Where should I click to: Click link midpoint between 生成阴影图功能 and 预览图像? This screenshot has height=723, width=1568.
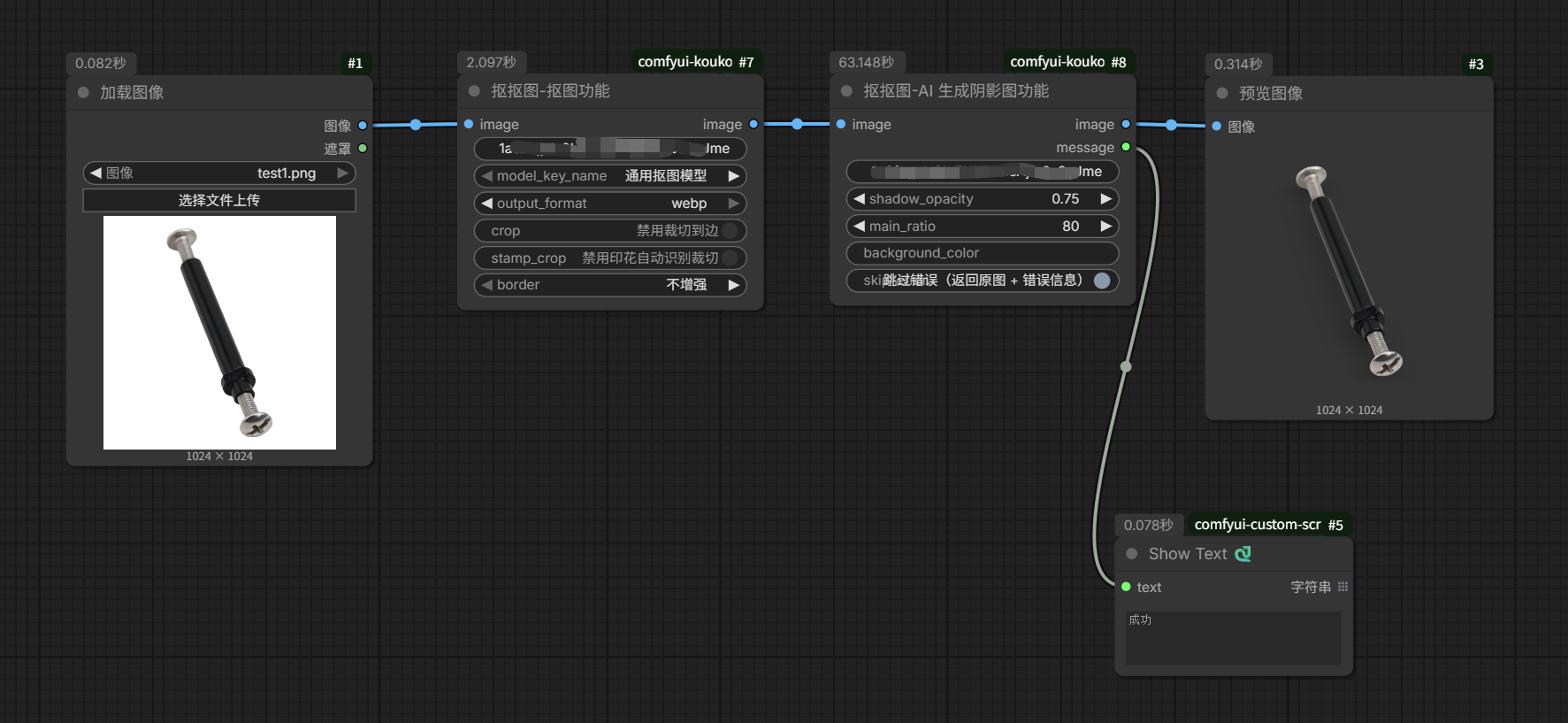click(x=1171, y=125)
